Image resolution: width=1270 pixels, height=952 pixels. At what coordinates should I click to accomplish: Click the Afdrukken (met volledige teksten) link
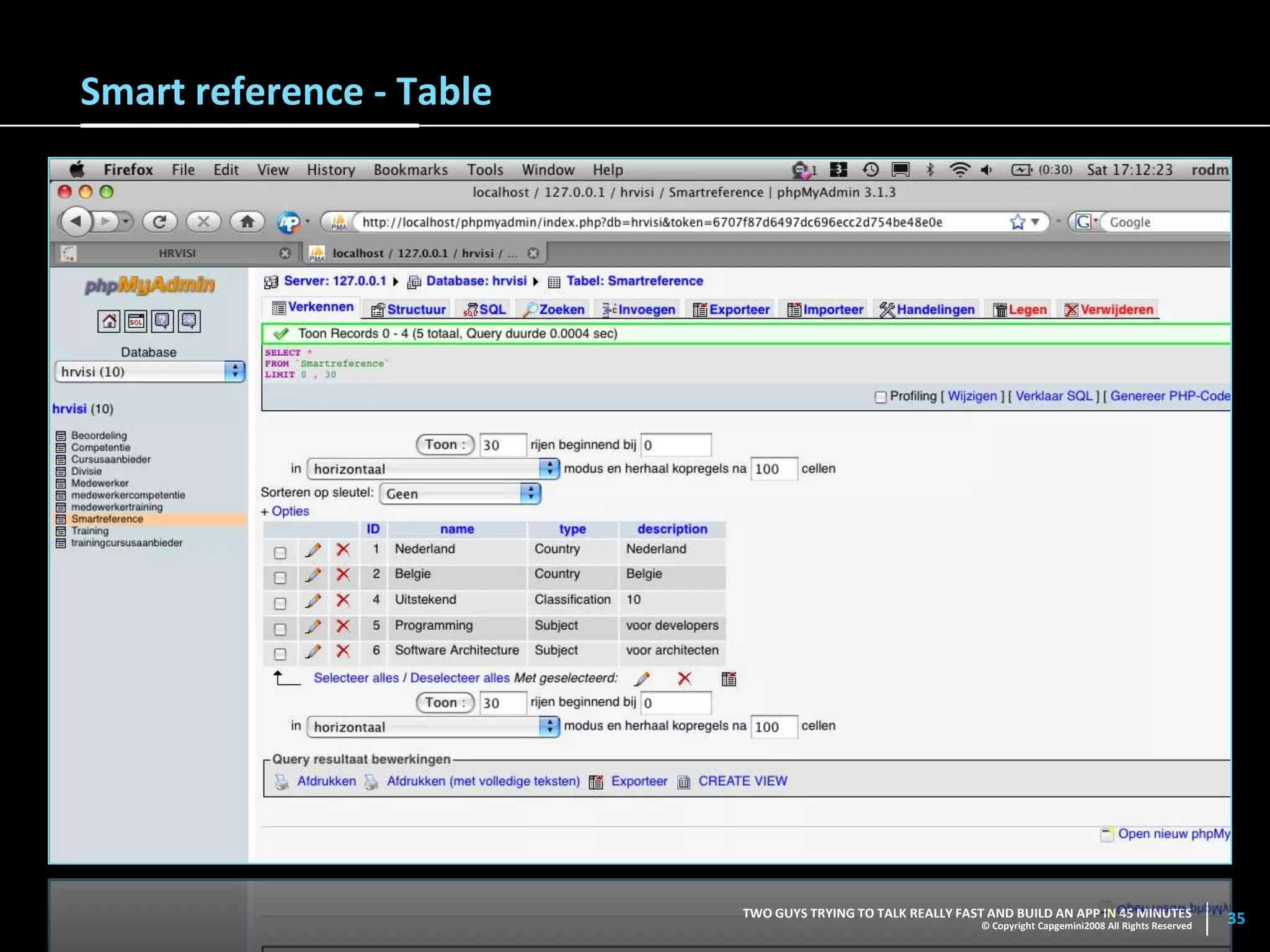(484, 781)
